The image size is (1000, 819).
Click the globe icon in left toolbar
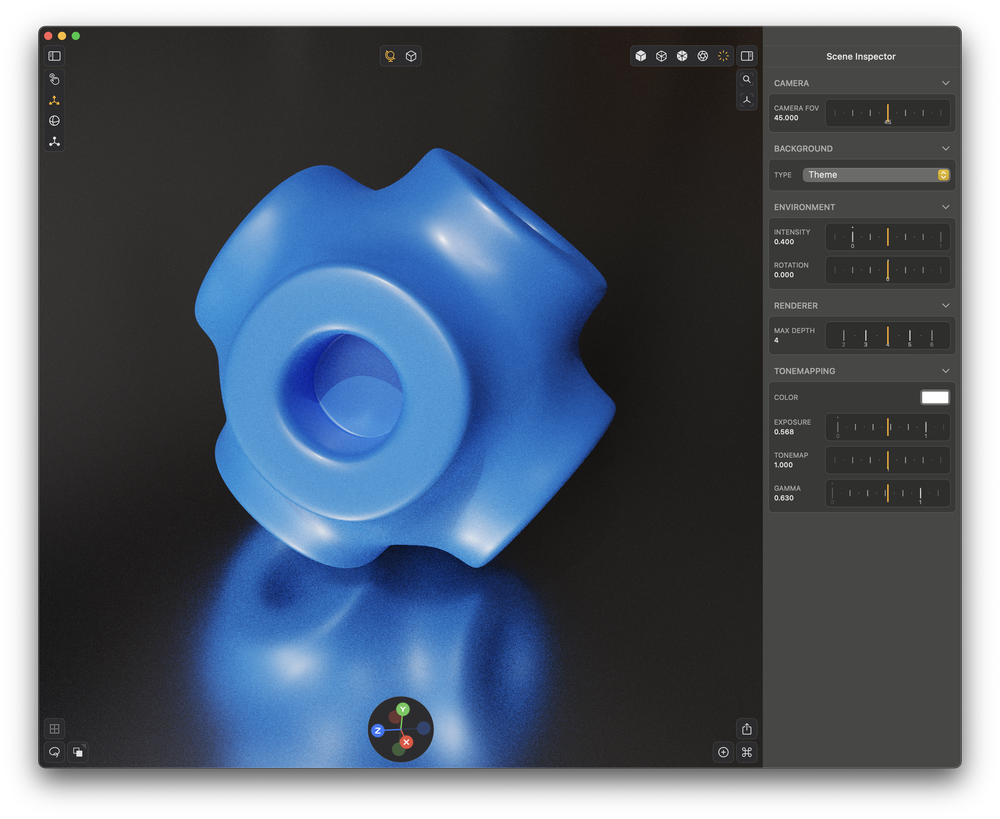pos(54,121)
